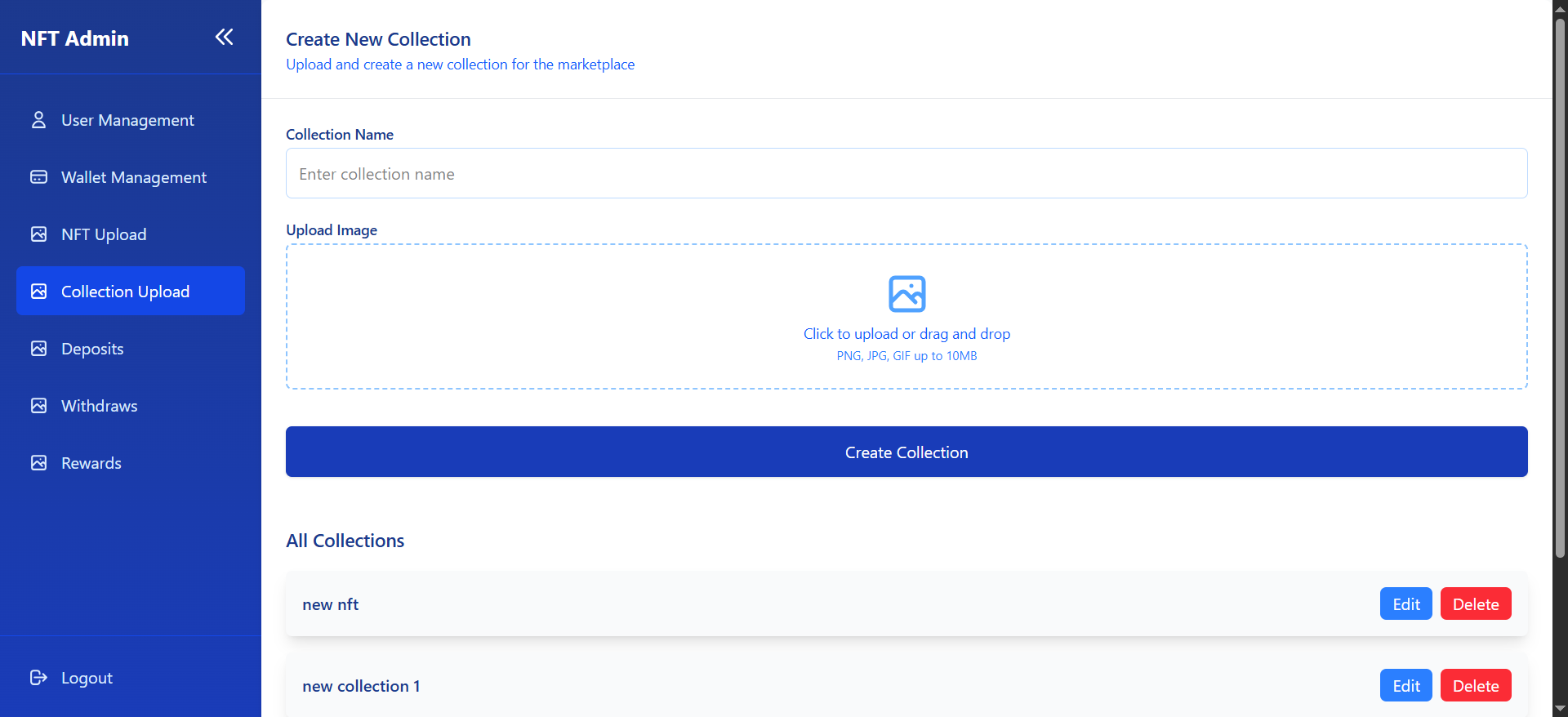Select the NFT Upload image icon
1568x717 pixels.
(x=39, y=234)
